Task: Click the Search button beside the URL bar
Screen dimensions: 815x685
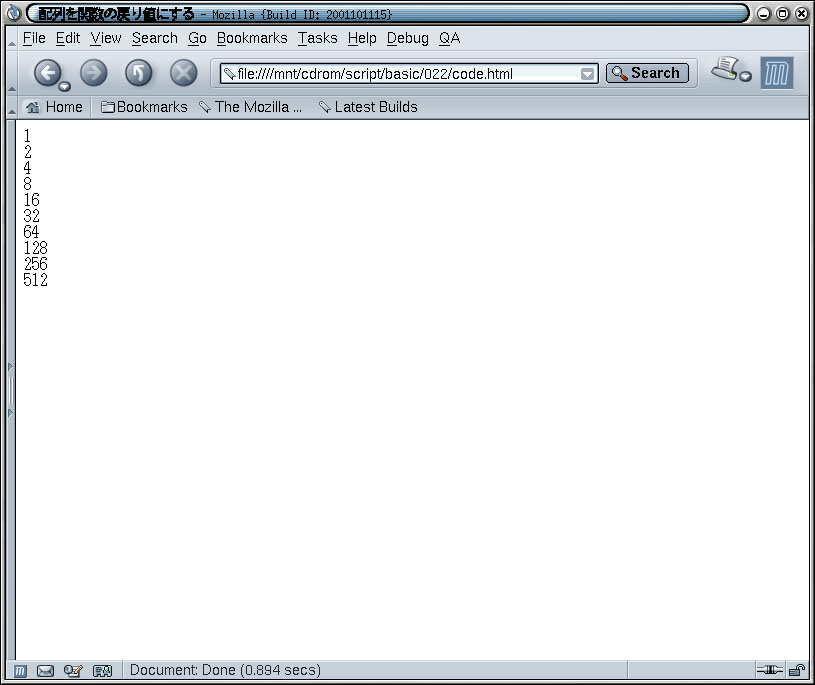Action: [647, 73]
